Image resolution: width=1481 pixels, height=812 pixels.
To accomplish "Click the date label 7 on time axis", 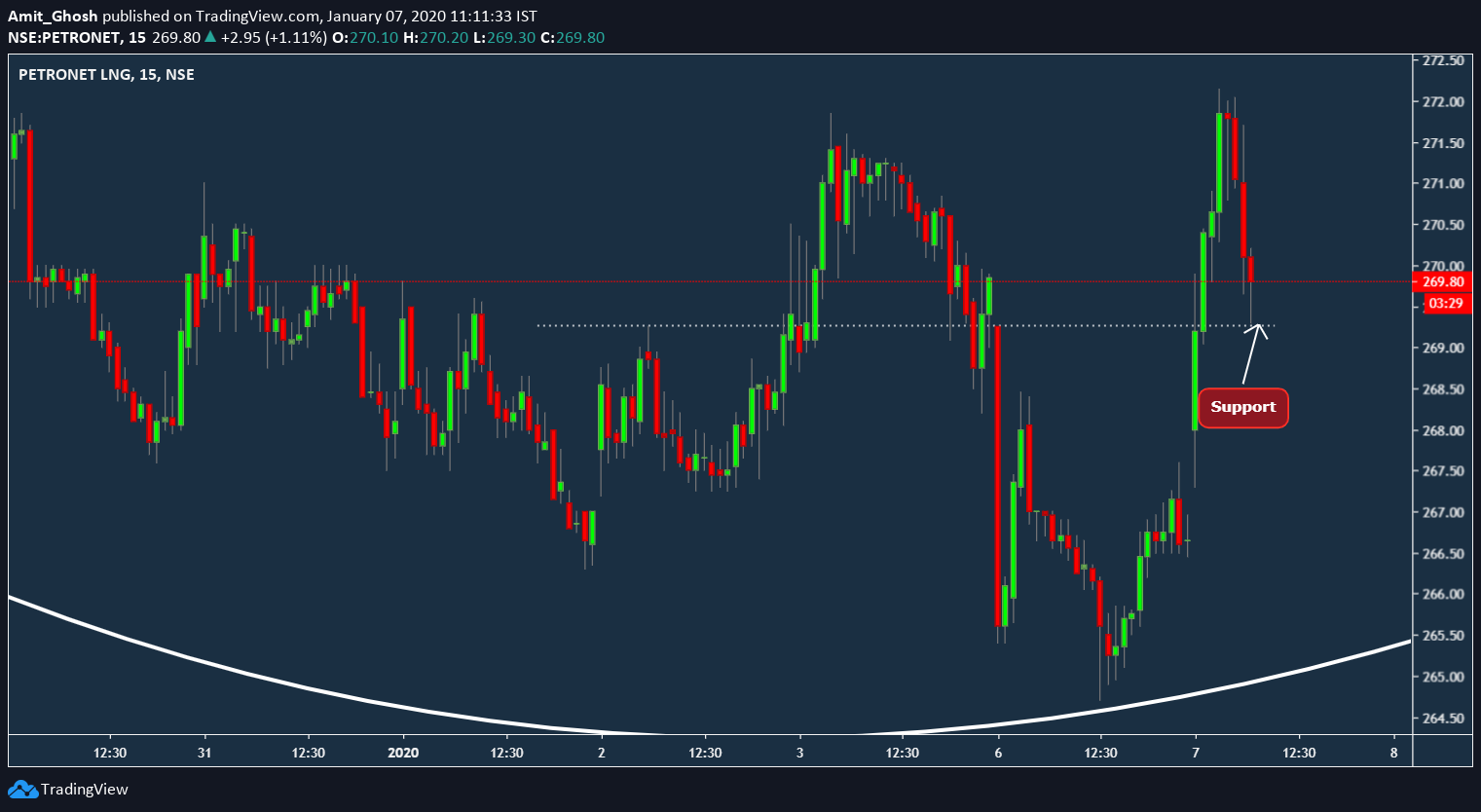I will coord(1196,753).
